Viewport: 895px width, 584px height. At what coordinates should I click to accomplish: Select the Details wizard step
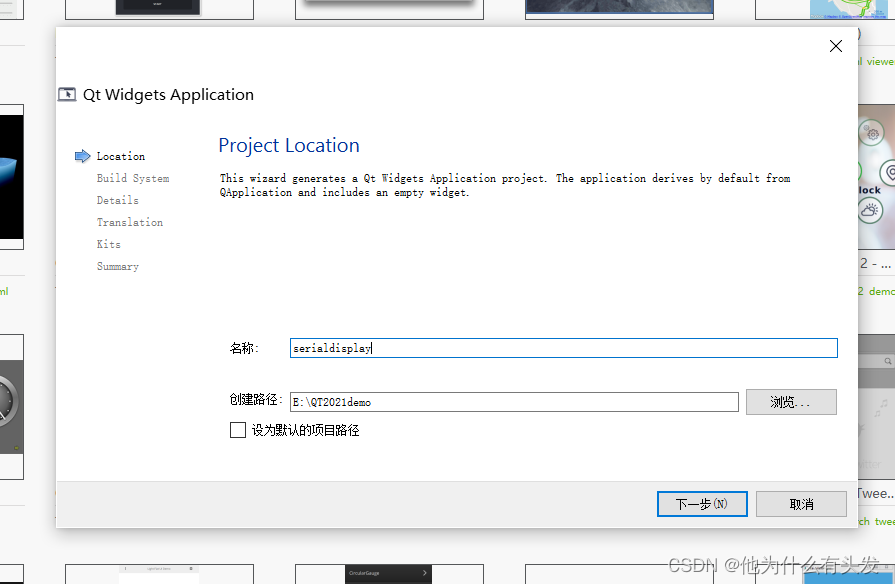117,200
